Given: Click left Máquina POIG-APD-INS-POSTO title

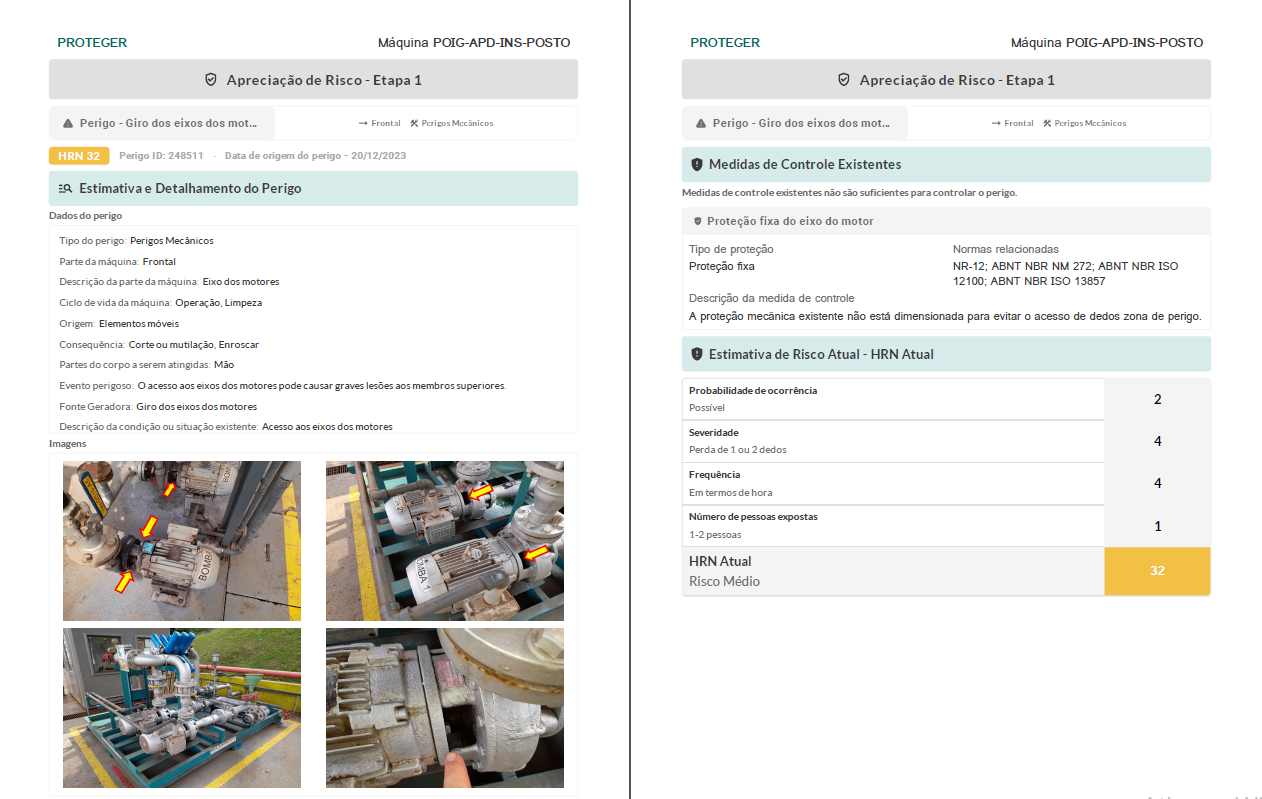Looking at the screenshot, I should point(474,43).
